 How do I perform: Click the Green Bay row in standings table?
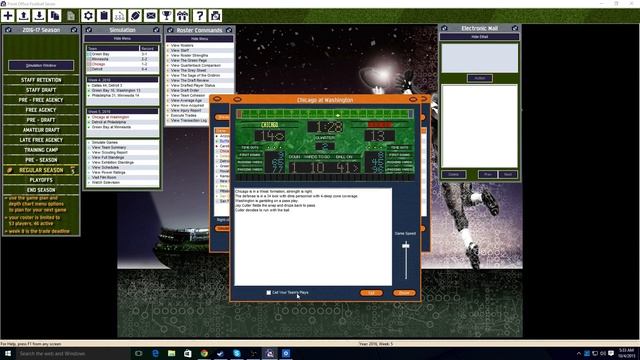122,54
